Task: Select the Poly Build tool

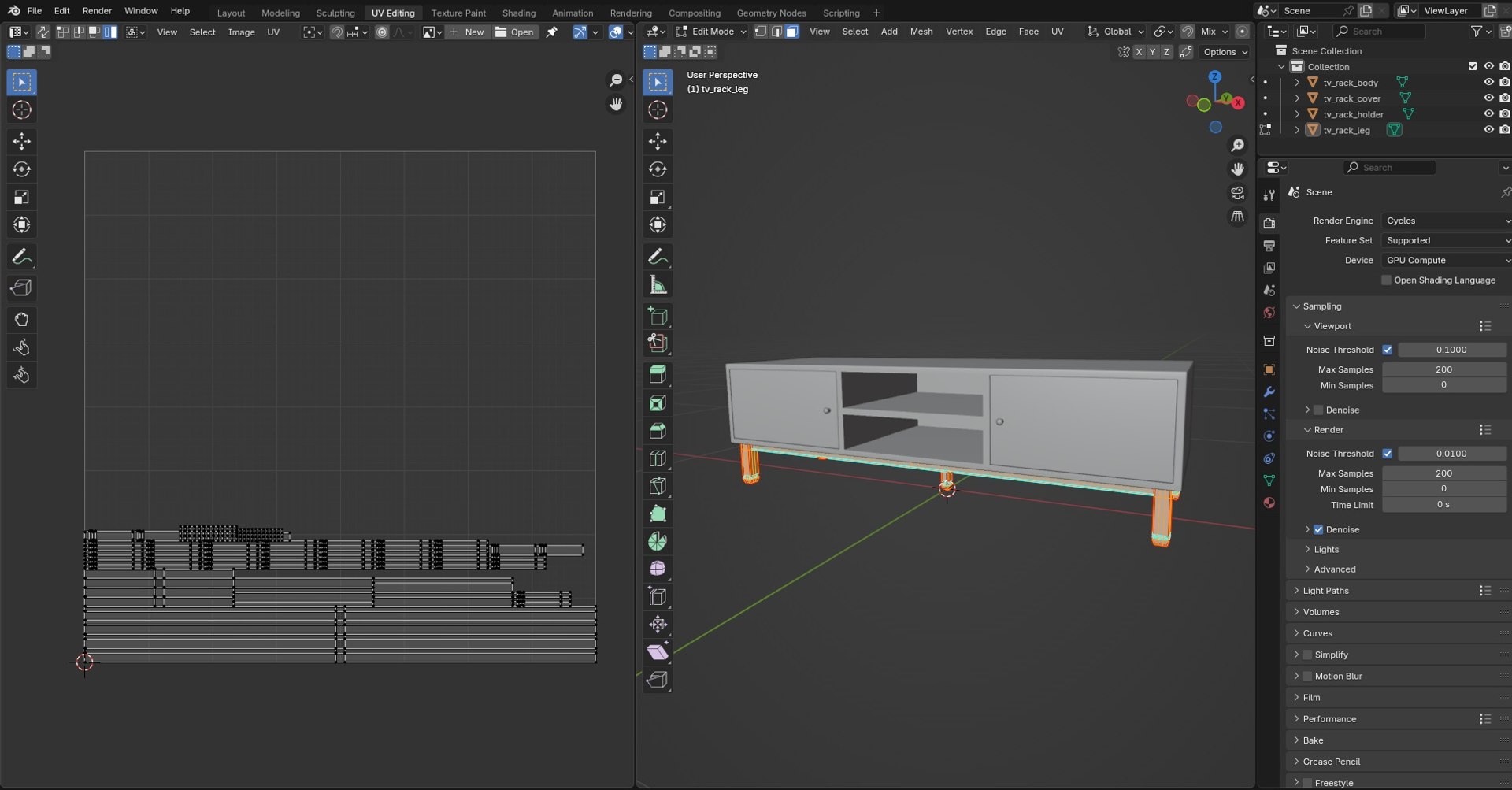Action: coord(658,514)
